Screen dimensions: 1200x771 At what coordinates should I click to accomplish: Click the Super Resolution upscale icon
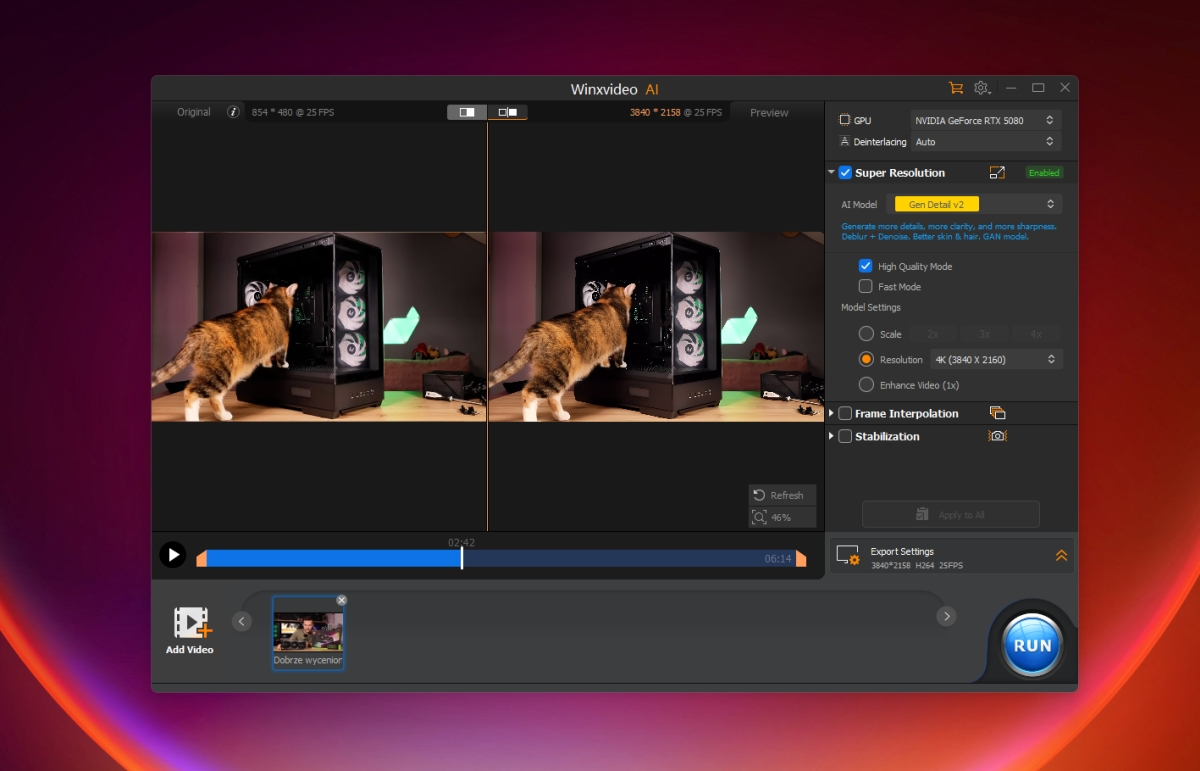tap(997, 173)
